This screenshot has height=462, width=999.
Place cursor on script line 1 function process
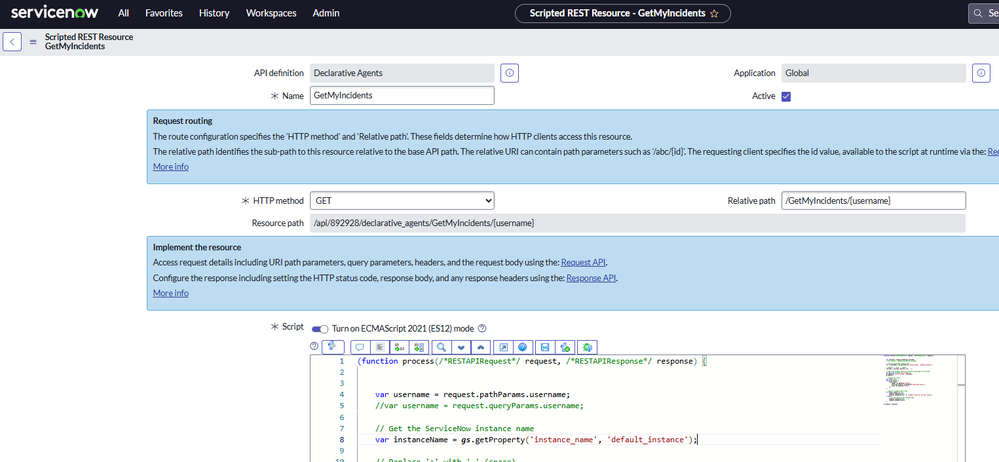click(532, 361)
